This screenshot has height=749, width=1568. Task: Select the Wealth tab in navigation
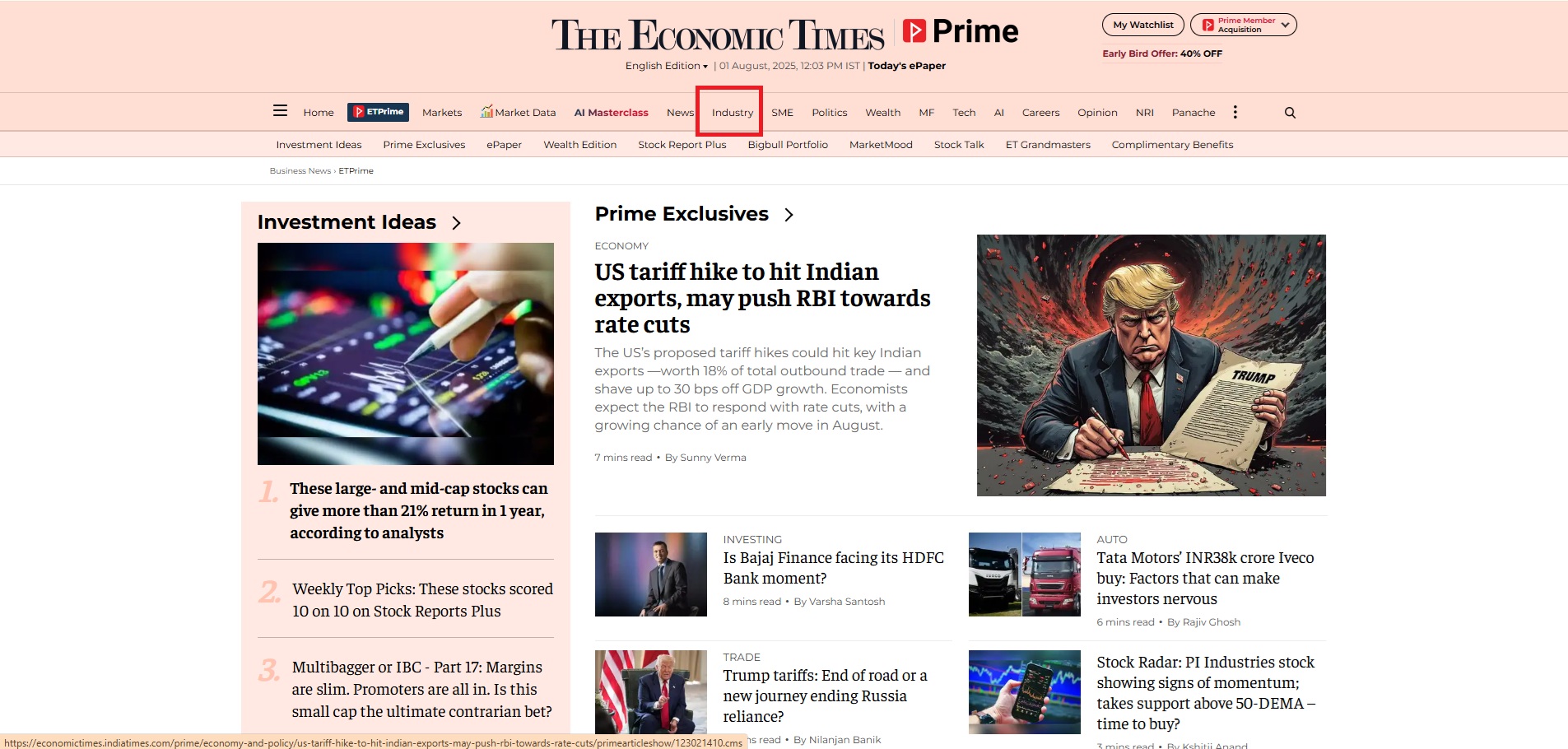point(882,113)
